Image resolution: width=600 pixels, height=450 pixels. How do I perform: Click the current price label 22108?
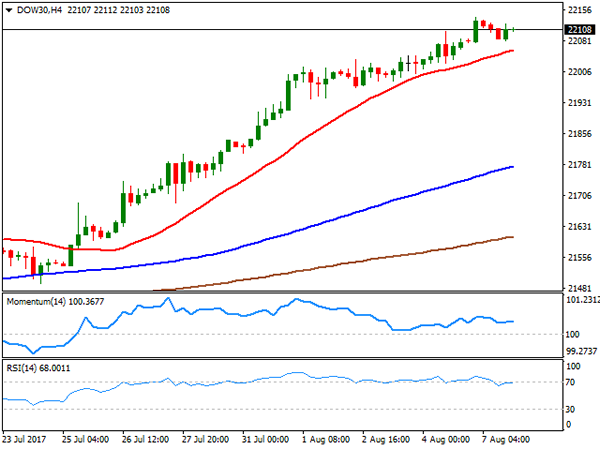(x=580, y=29)
